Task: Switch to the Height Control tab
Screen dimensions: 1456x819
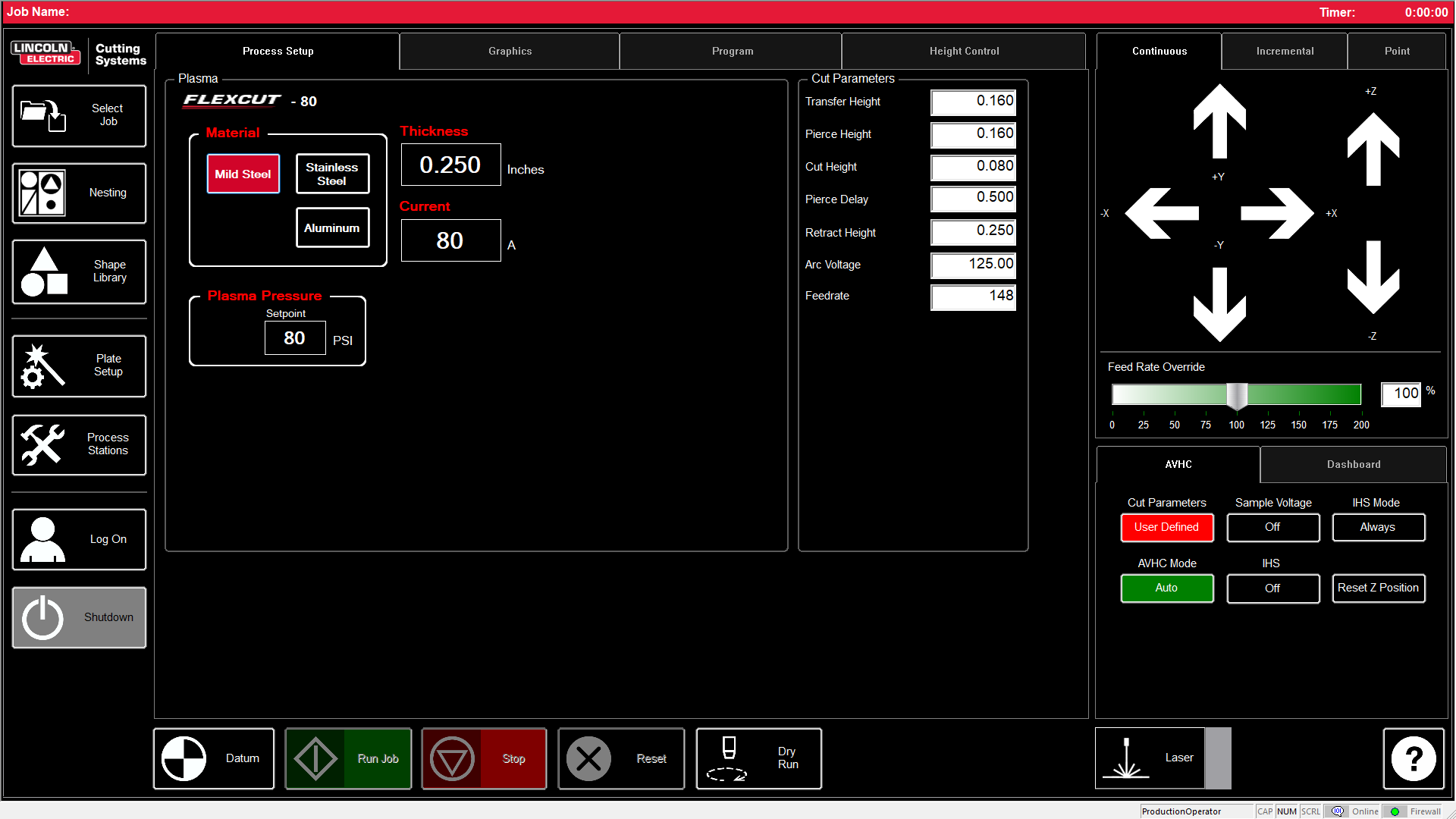Action: 964,51
